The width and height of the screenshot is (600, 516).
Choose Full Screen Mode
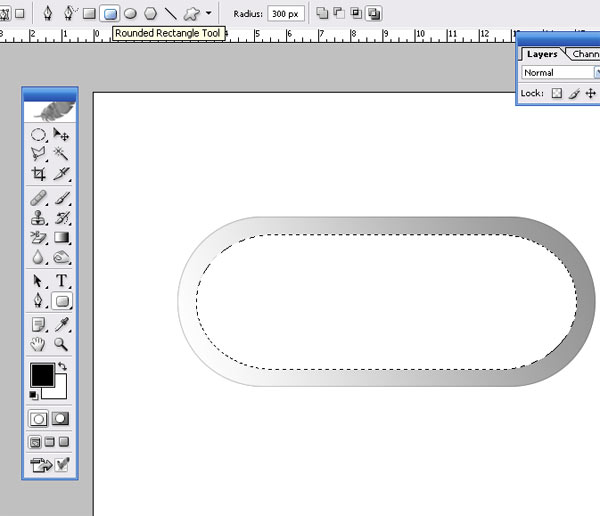pos(64,442)
